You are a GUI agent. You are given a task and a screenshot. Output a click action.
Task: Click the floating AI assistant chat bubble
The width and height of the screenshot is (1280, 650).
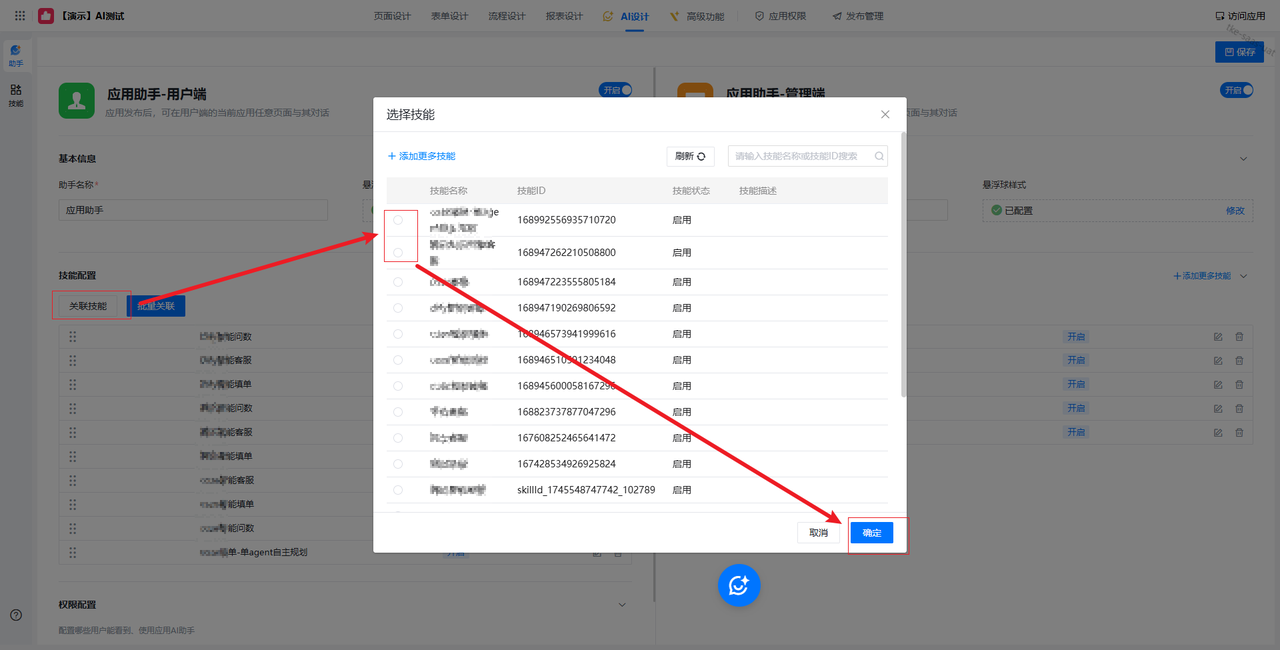tap(739, 586)
